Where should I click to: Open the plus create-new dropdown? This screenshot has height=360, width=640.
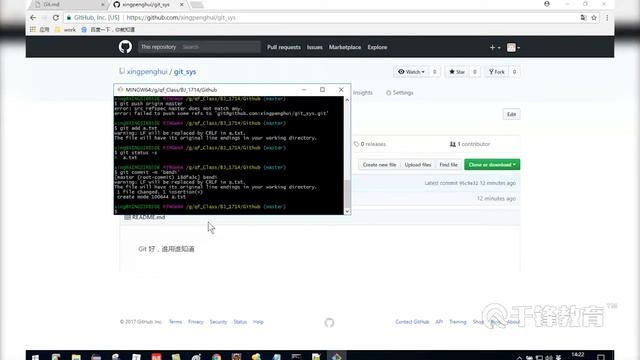(x=495, y=47)
